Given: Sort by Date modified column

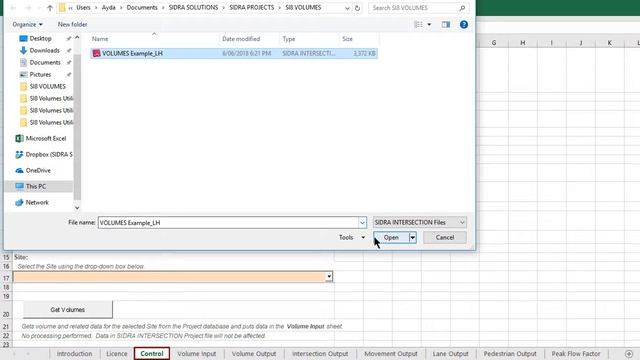Looking at the screenshot, I should pyautogui.click(x=241, y=39).
